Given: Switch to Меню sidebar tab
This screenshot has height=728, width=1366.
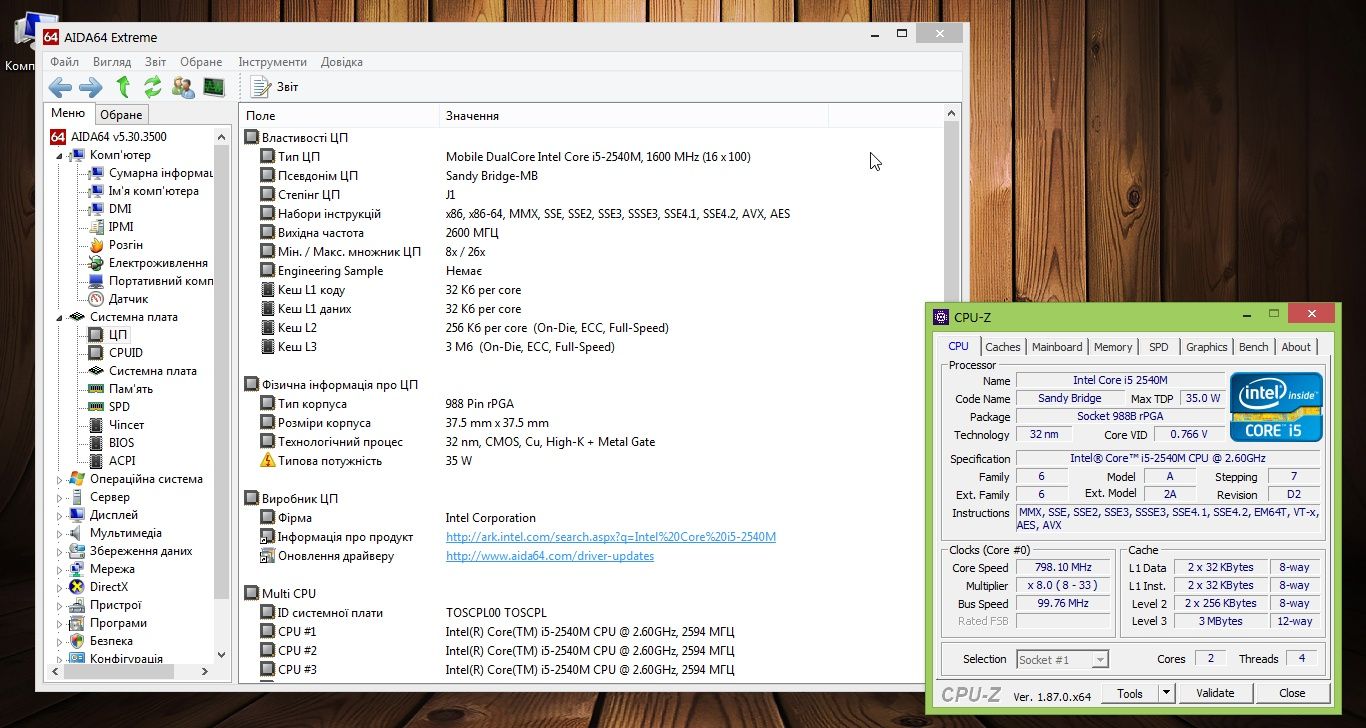Looking at the screenshot, I should pos(69,114).
